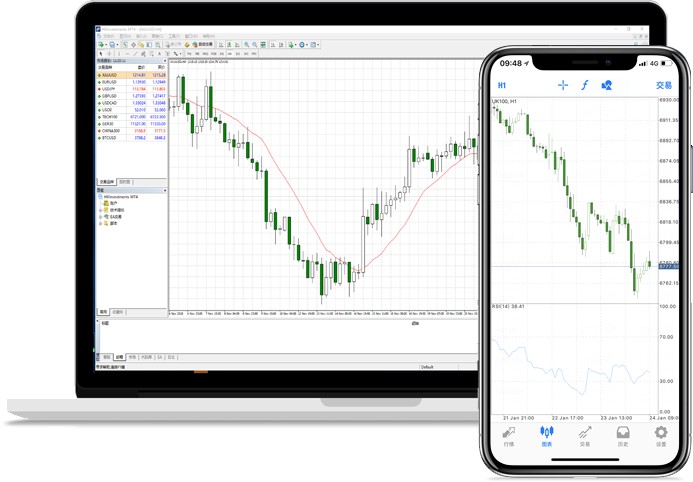
Task: Click the New Order toolbar icon
Action: (174, 45)
